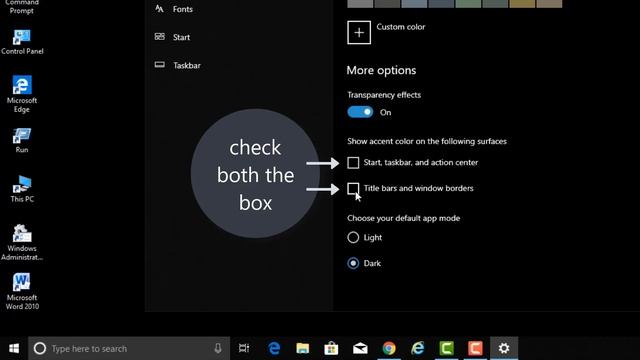This screenshot has height=360, width=640.
Task: Click the Cortana search circle icon
Action: 40,348
